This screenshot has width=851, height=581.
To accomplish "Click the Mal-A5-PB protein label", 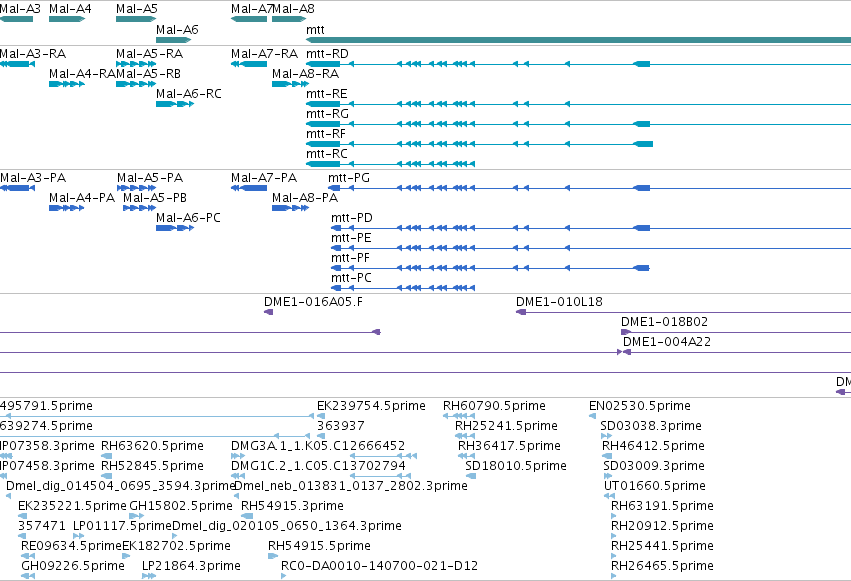I will (x=155, y=198).
